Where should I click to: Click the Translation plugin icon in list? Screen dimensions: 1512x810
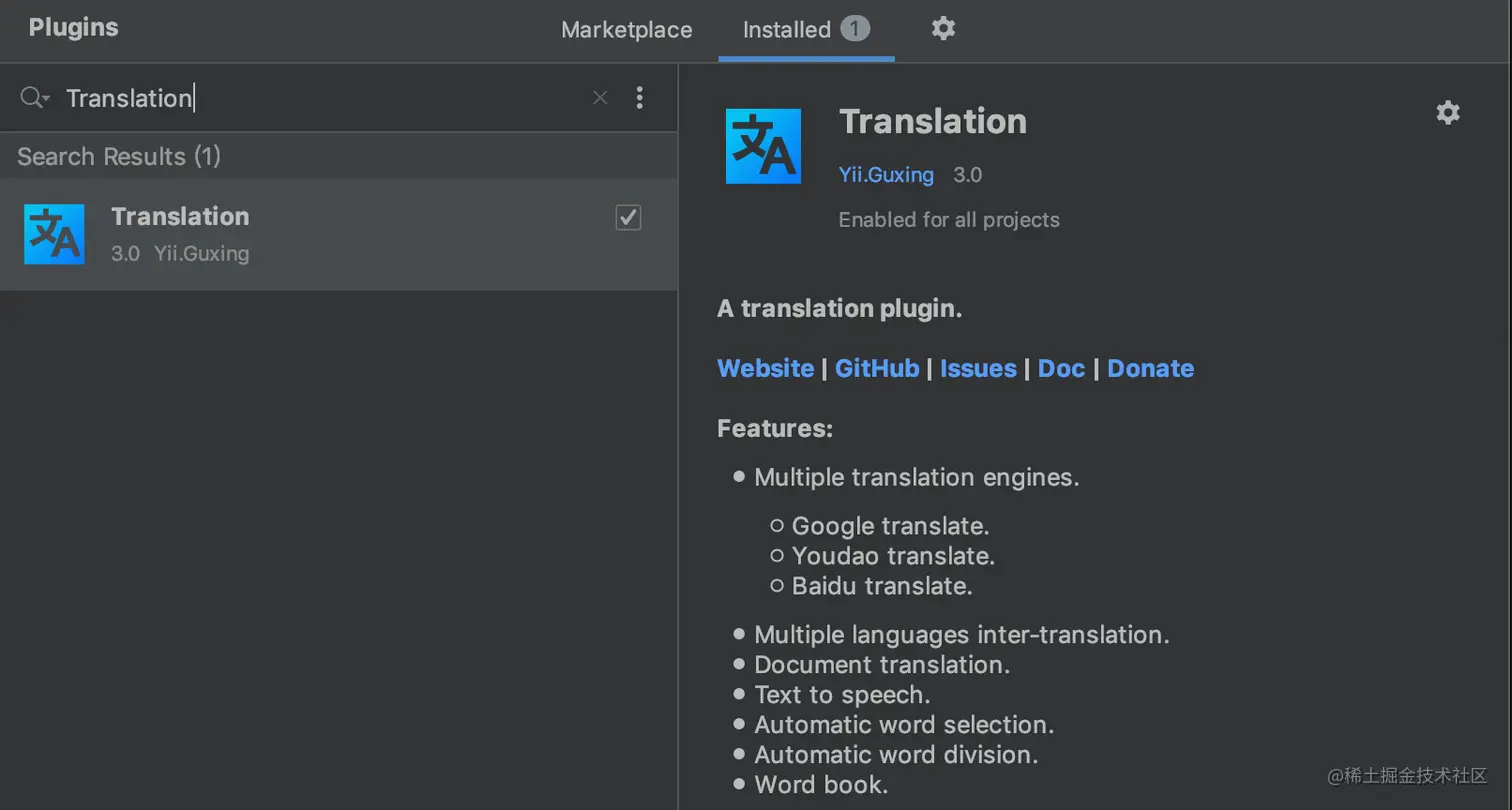coord(54,234)
